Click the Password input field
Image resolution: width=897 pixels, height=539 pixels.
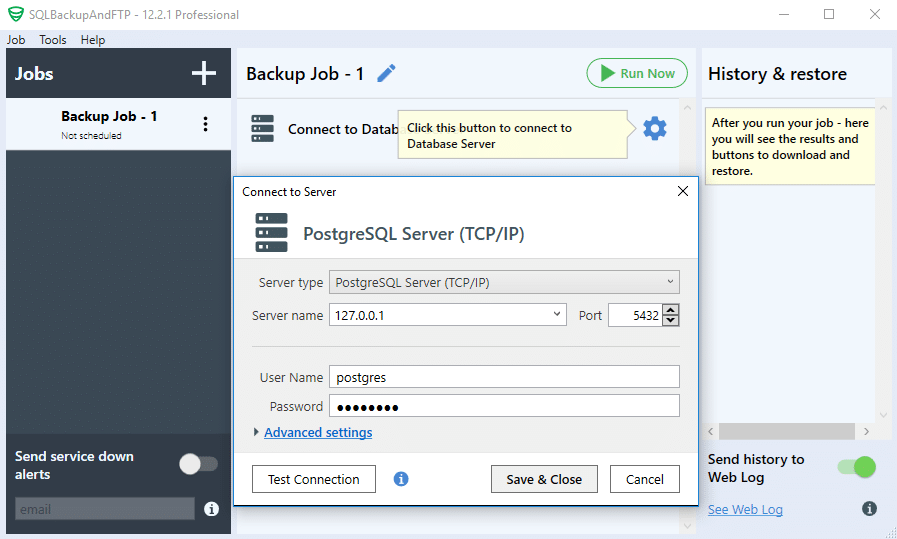click(504, 406)
